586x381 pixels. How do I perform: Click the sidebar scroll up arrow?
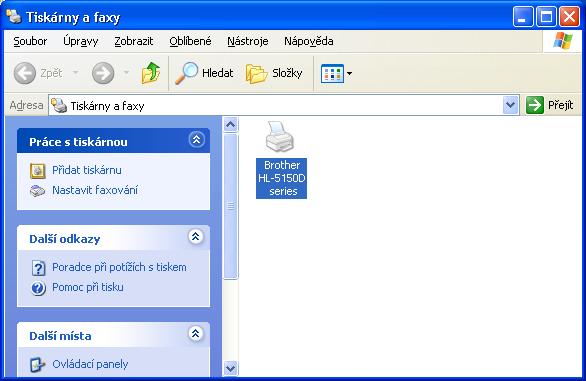[231, 125]
